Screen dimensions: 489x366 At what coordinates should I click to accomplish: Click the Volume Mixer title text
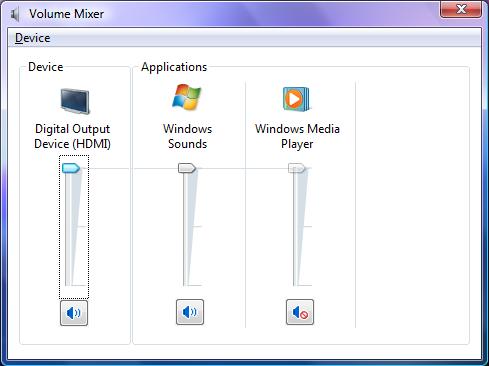click(66, 14)
